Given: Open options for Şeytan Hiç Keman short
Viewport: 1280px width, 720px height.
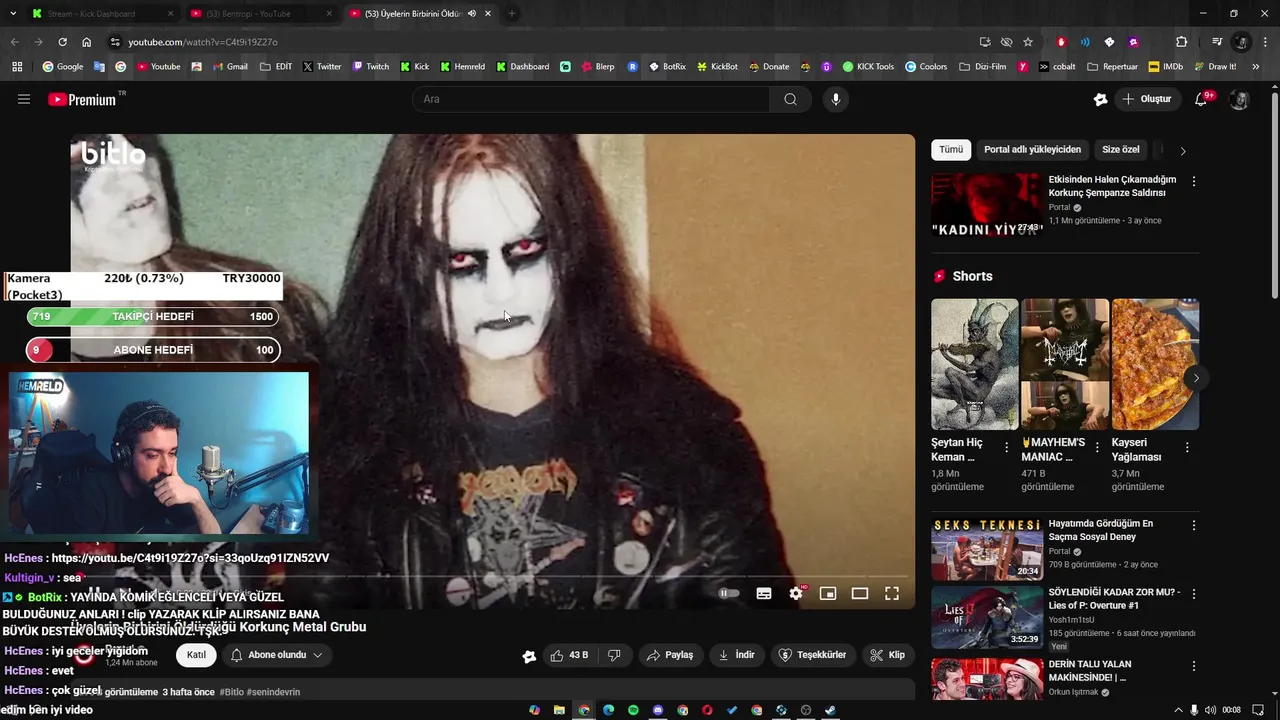Looking at the screenshot, I should click(x=1007, y=448).
